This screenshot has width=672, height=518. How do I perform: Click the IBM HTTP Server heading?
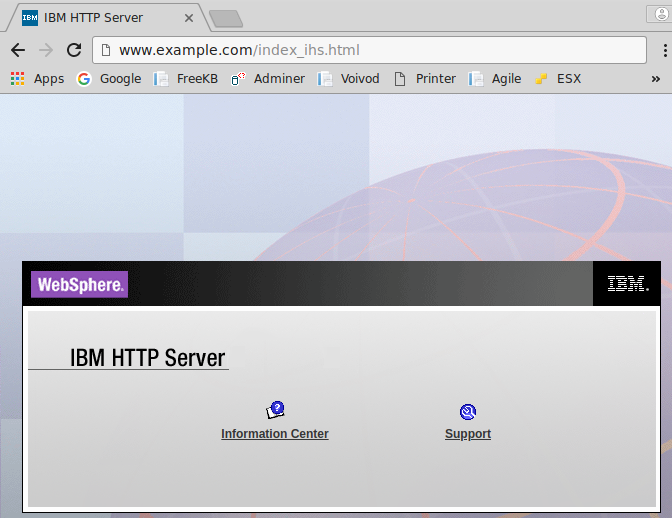pyautogui.click(x=147, y=358)
